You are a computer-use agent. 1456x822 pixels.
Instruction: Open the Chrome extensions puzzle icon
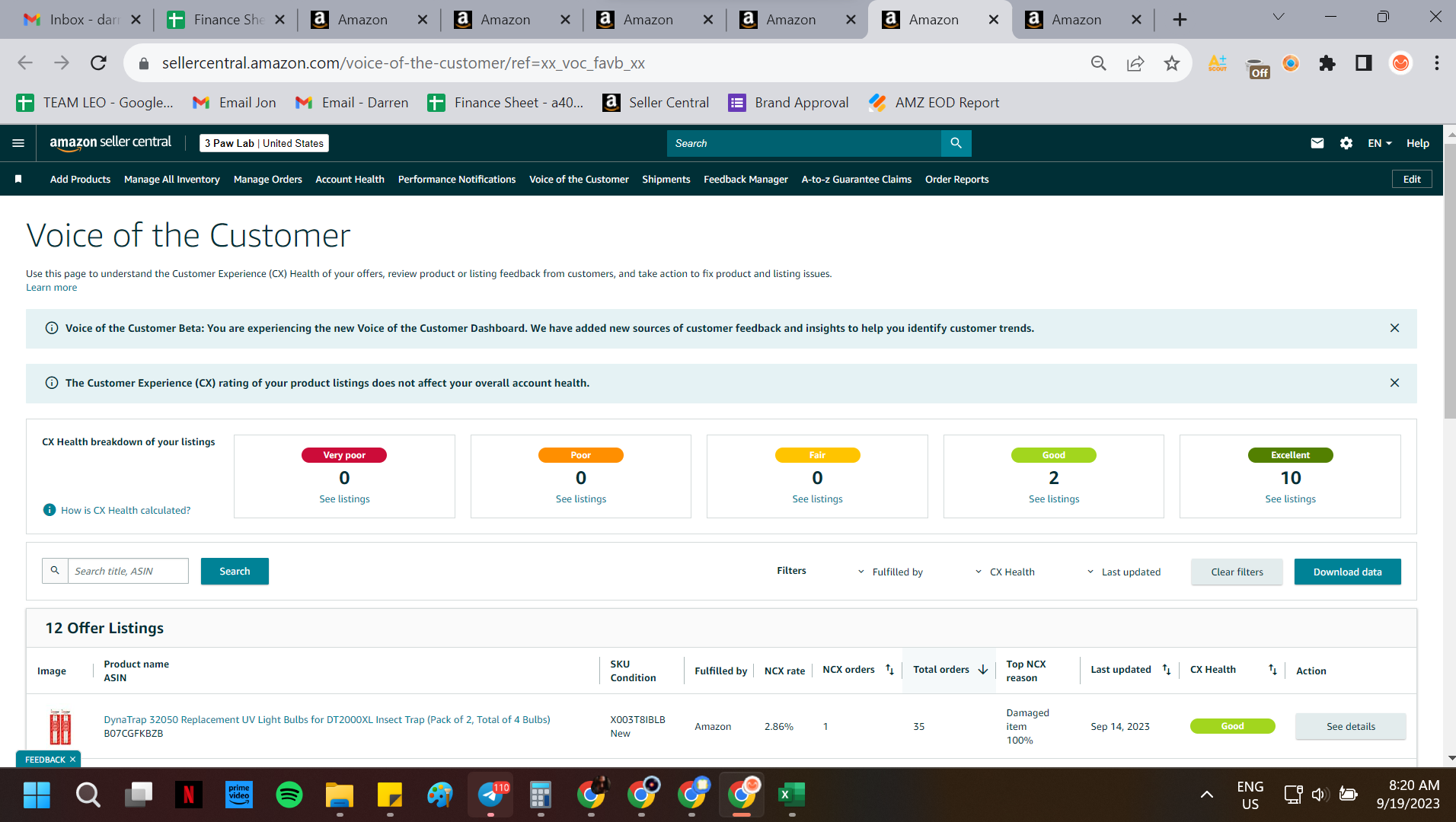point(1327,63)
